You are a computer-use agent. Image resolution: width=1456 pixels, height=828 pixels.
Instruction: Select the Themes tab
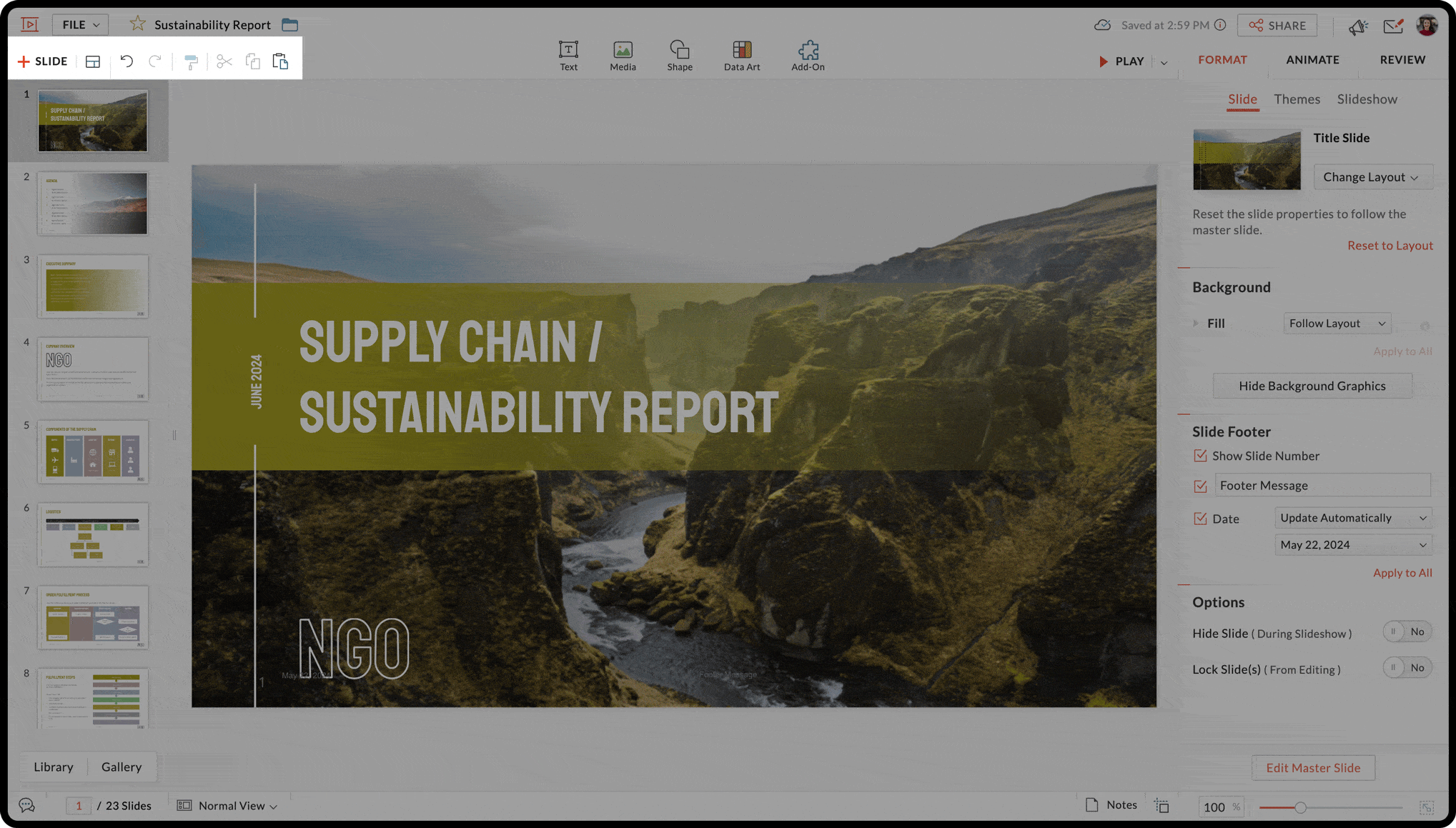[x=1297, y=99]
